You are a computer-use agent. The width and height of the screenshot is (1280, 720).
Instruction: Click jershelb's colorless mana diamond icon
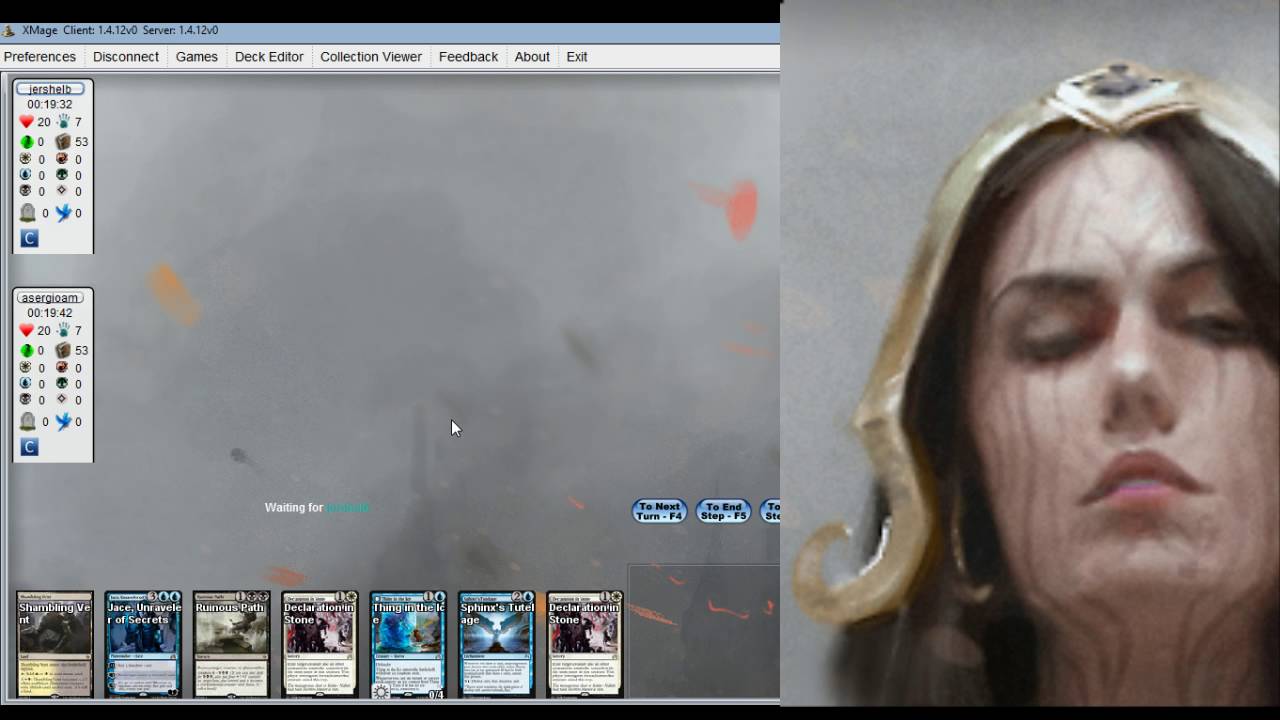pyautogui.click(x=62, y=191)
